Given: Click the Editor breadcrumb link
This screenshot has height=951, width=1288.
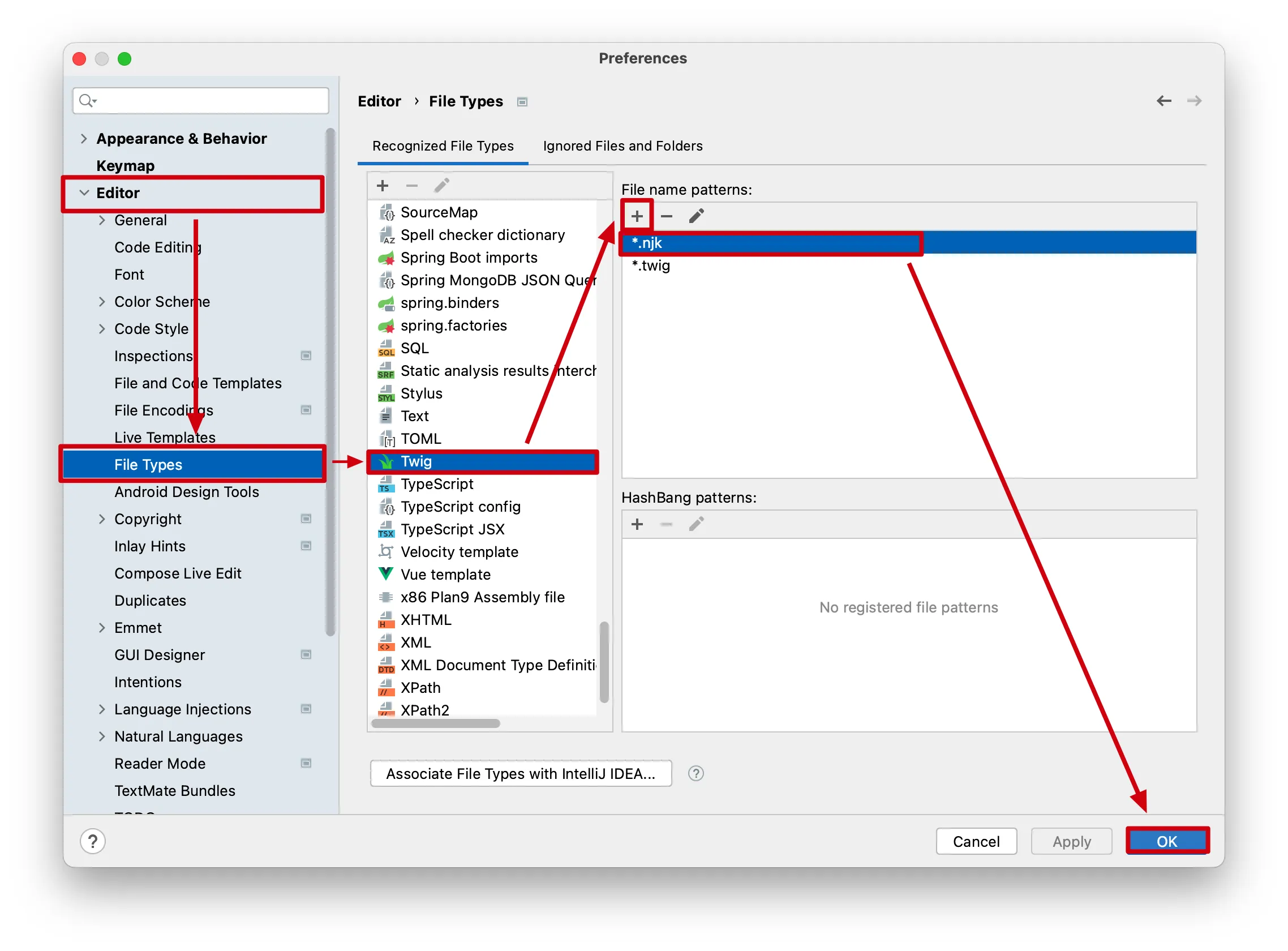Looking at the screenshot, I should [x=379, y=102].
